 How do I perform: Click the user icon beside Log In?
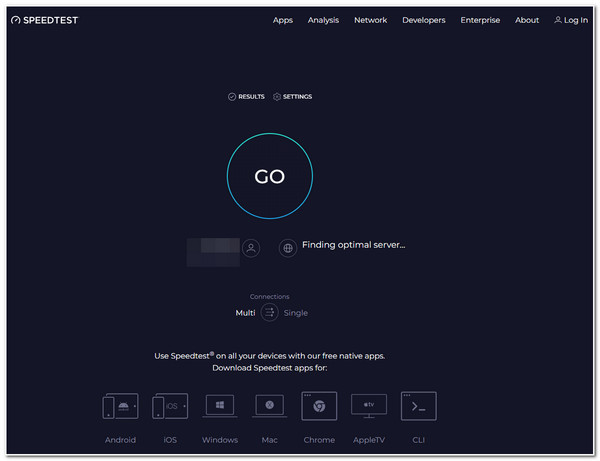pos(558,20)
